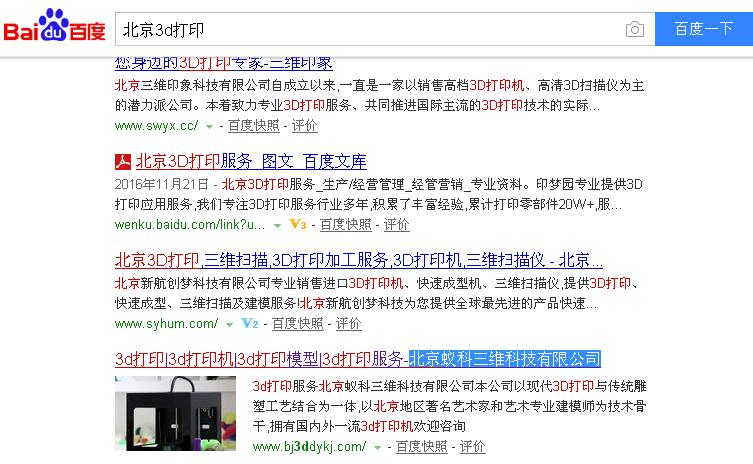Image resolution: width=753 pixels, height=464 pixels.
Task: Click the Baidu logo
Action: point(54,25)
